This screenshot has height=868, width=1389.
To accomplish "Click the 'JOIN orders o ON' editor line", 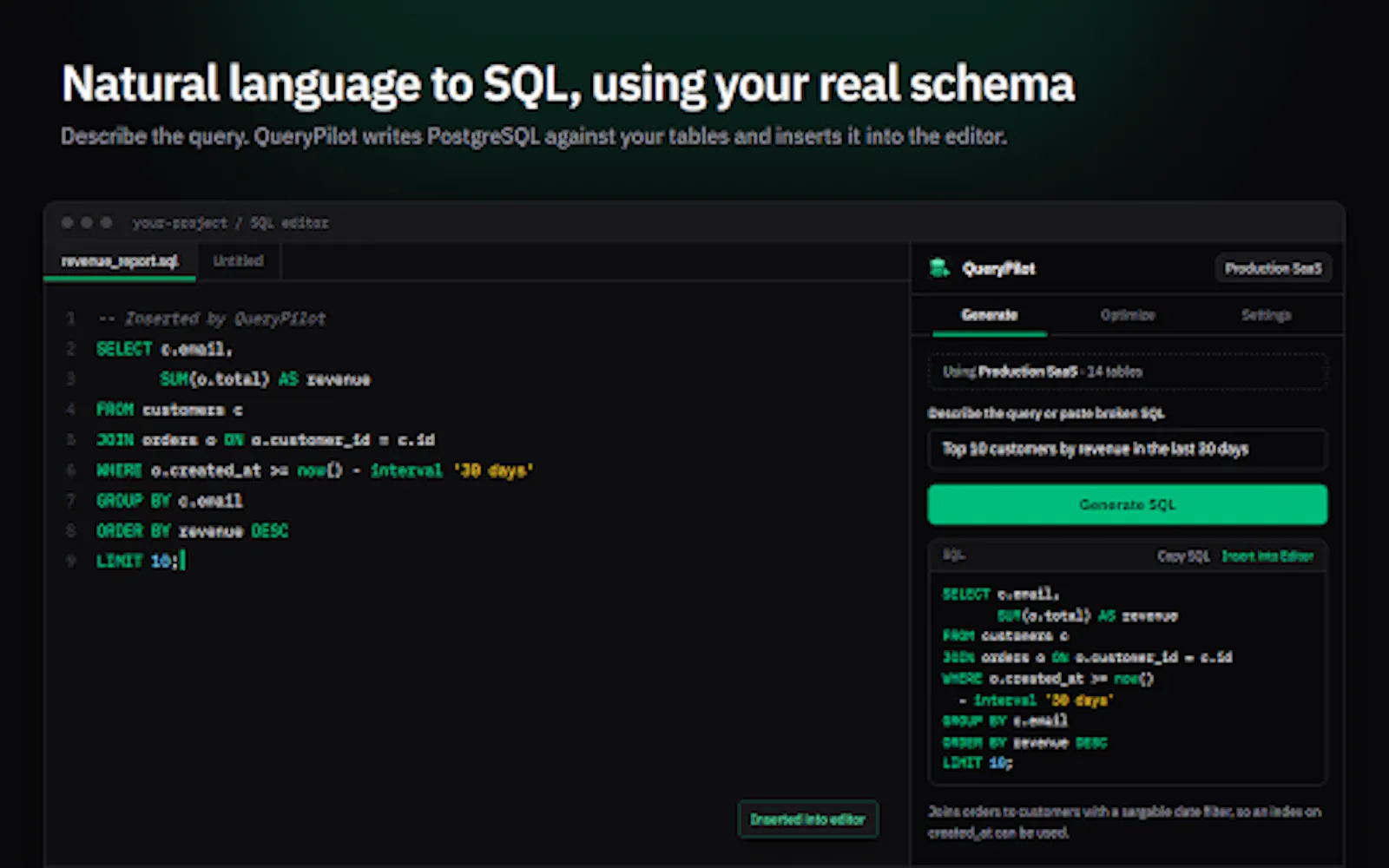I will [x=266, y=440].
